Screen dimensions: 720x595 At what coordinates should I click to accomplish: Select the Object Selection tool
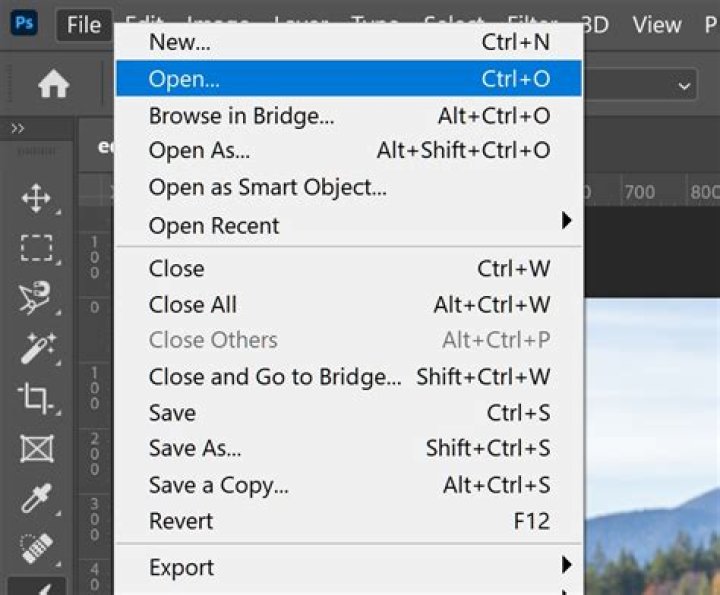pos(36,298)
